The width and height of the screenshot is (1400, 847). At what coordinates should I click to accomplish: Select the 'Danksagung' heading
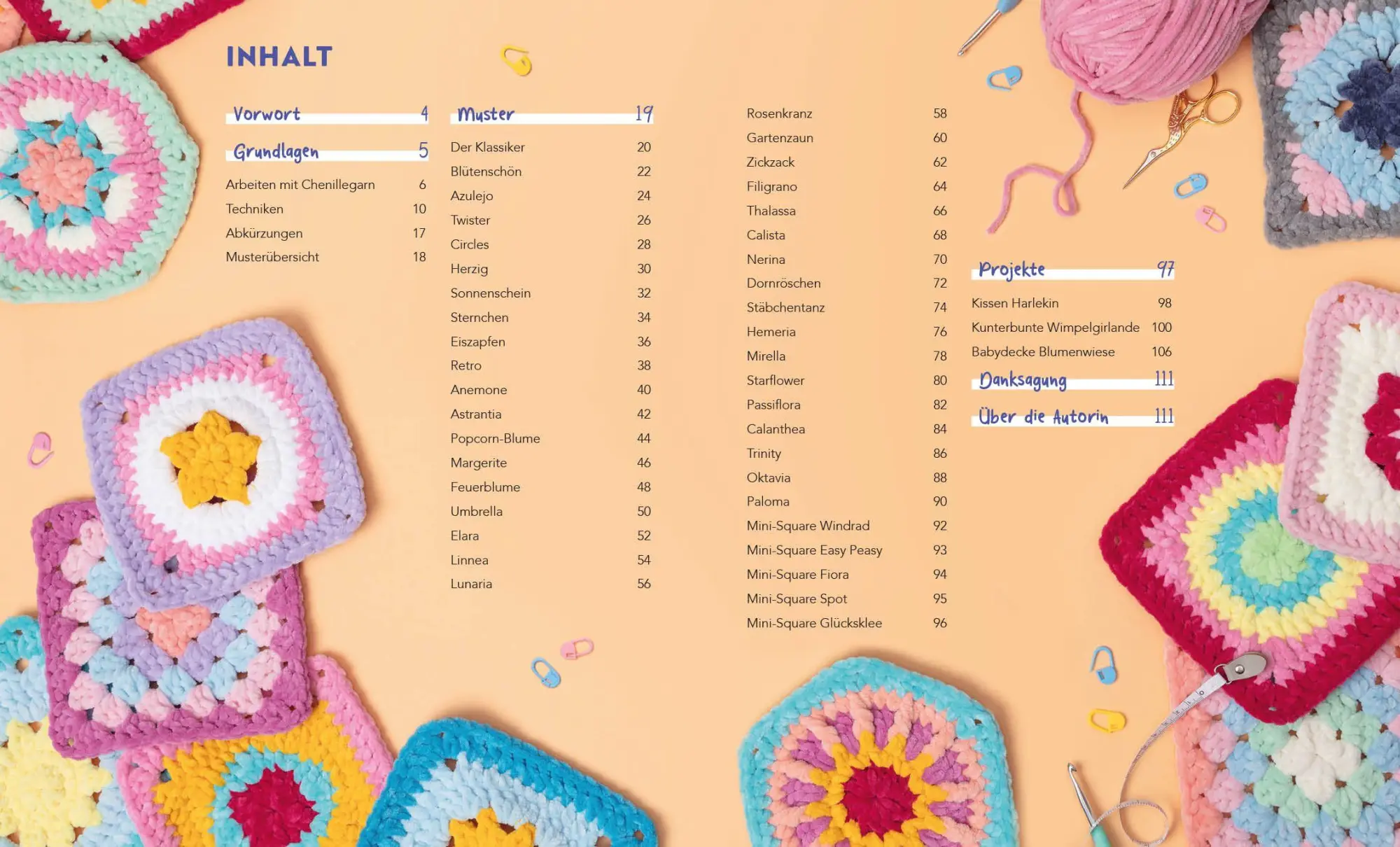point(1023,380)
